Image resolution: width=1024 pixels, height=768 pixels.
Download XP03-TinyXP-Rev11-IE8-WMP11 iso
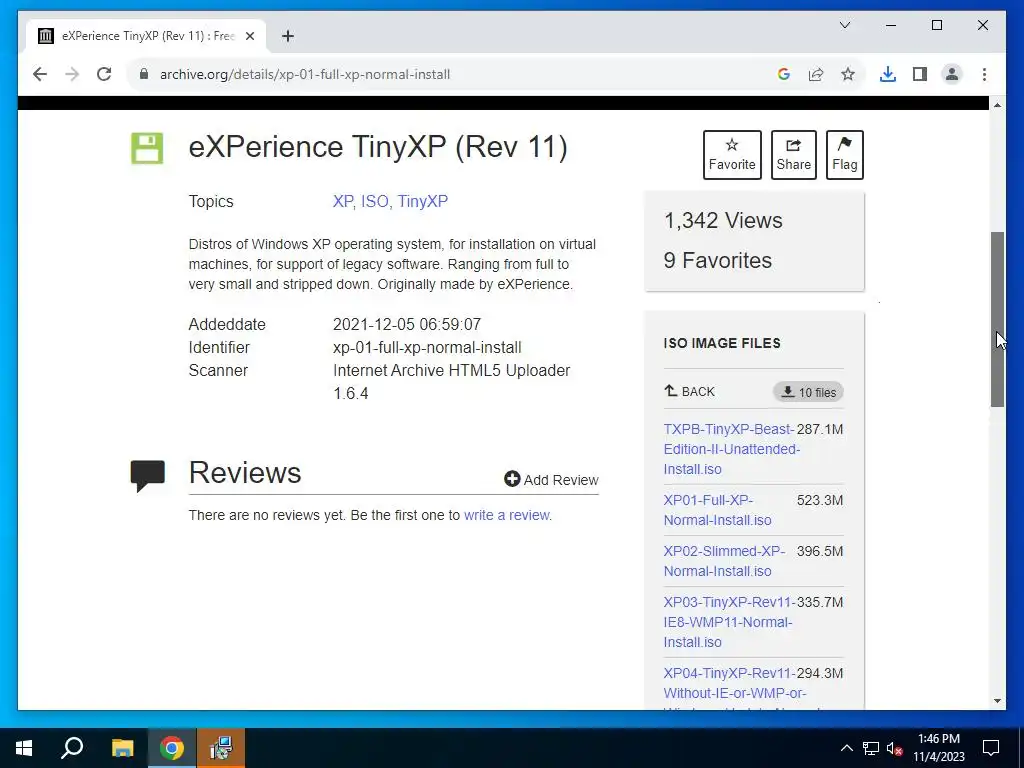click(728, 622)
